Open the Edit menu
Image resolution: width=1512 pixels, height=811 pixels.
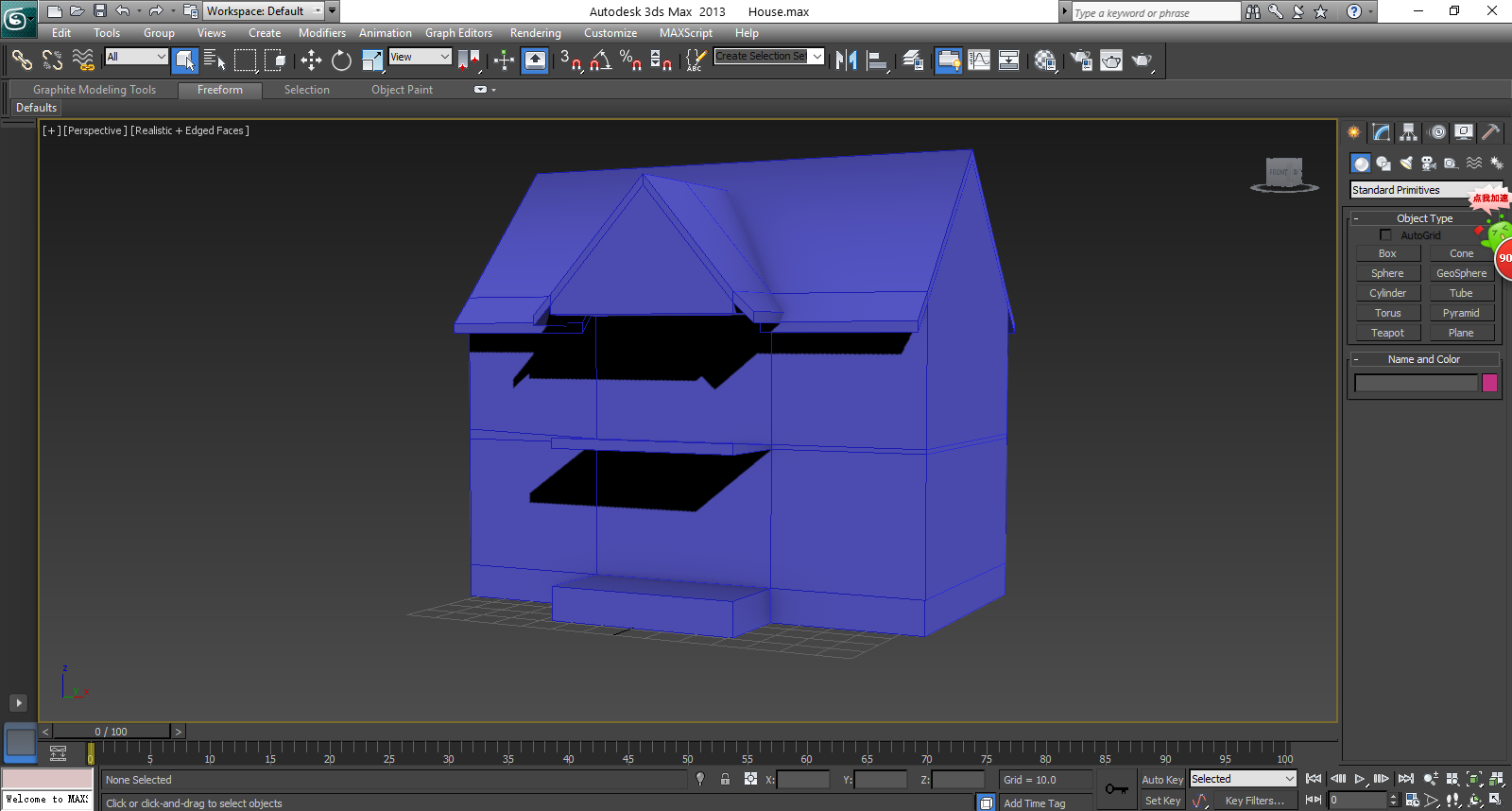coord(61,33)
